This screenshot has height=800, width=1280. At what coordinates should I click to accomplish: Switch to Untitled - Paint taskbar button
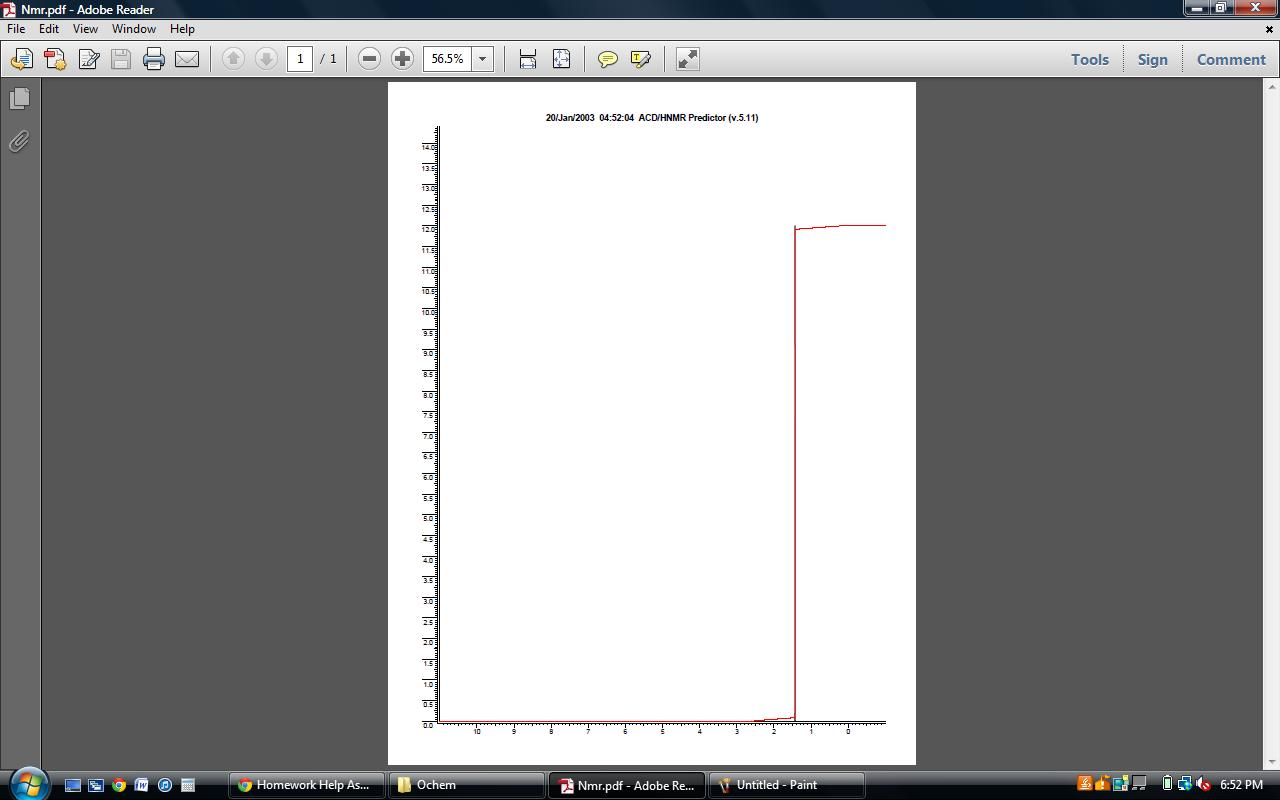pos(787,785)
